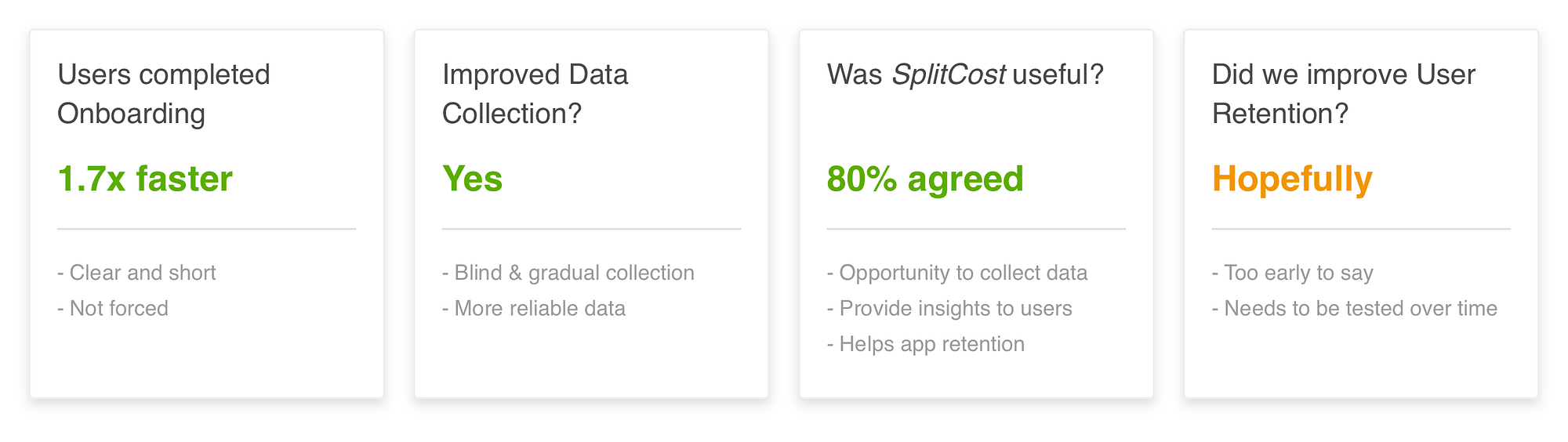1568x442 pixels.
Task: Select the orange 'Hopefully' result text
Action: tap(1292, 179)
